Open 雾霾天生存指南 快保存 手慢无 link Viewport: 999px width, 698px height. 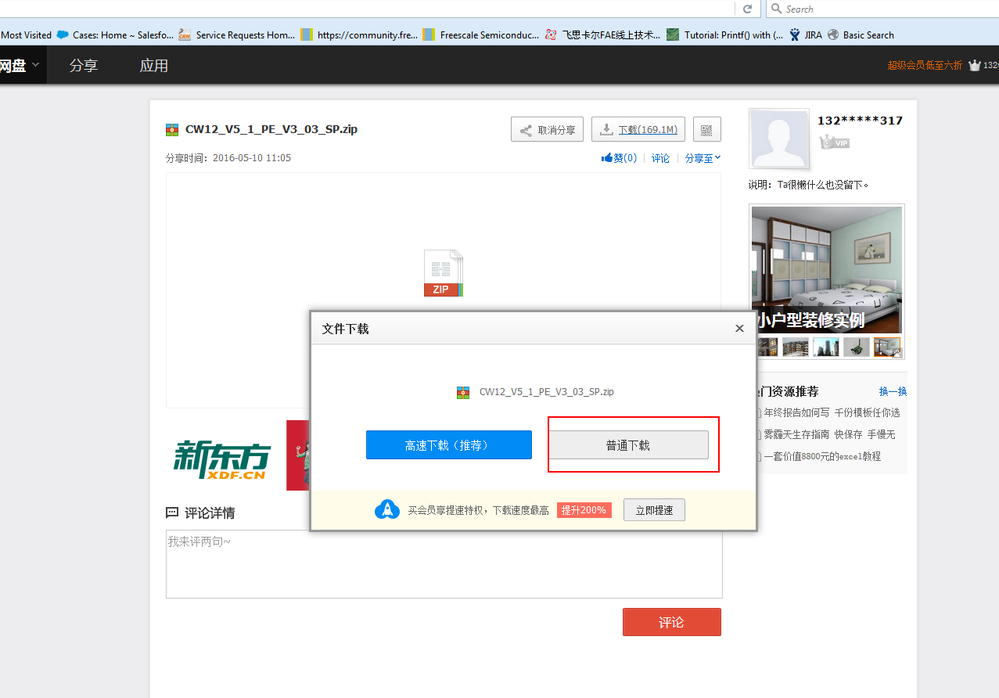(829, 434)
